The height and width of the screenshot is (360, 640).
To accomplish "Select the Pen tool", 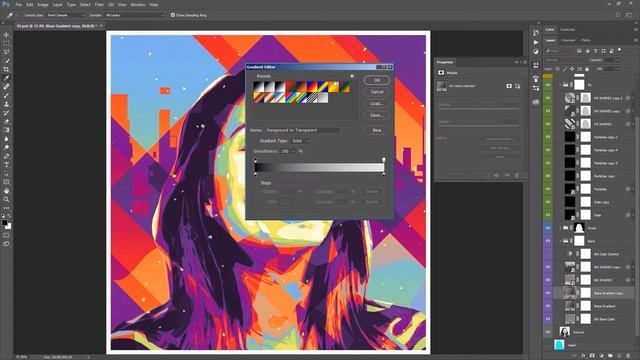I will point(6,156).
